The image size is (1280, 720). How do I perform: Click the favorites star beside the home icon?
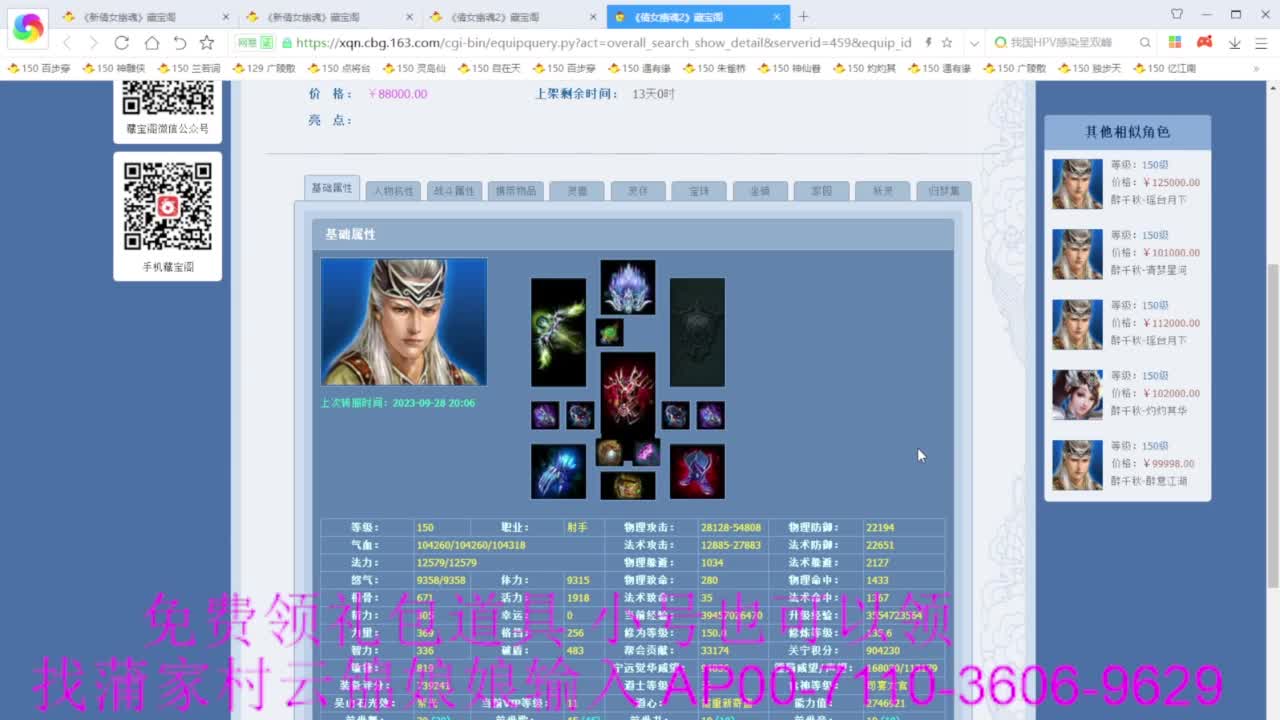207,43
